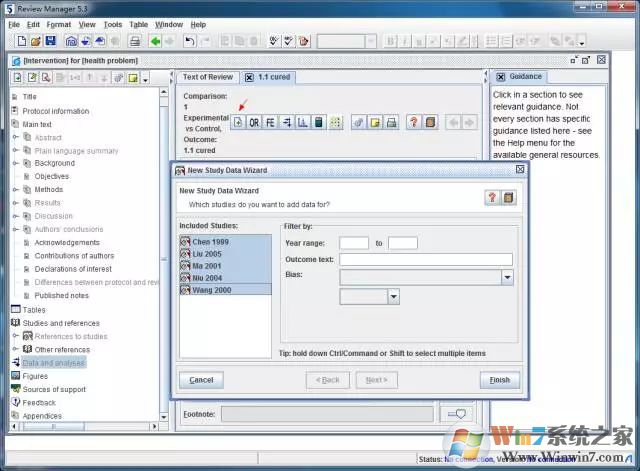The image size is (640, 471).
Task: Open the calculator icon in outcome toolbar
Action: [319, 122]
